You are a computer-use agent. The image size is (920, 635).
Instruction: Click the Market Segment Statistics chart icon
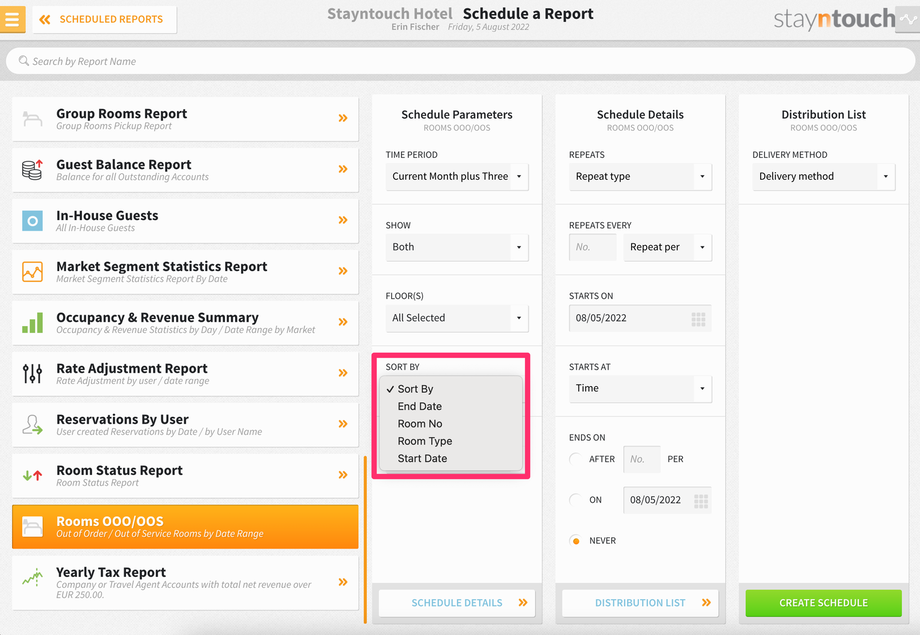click(32, 272)
